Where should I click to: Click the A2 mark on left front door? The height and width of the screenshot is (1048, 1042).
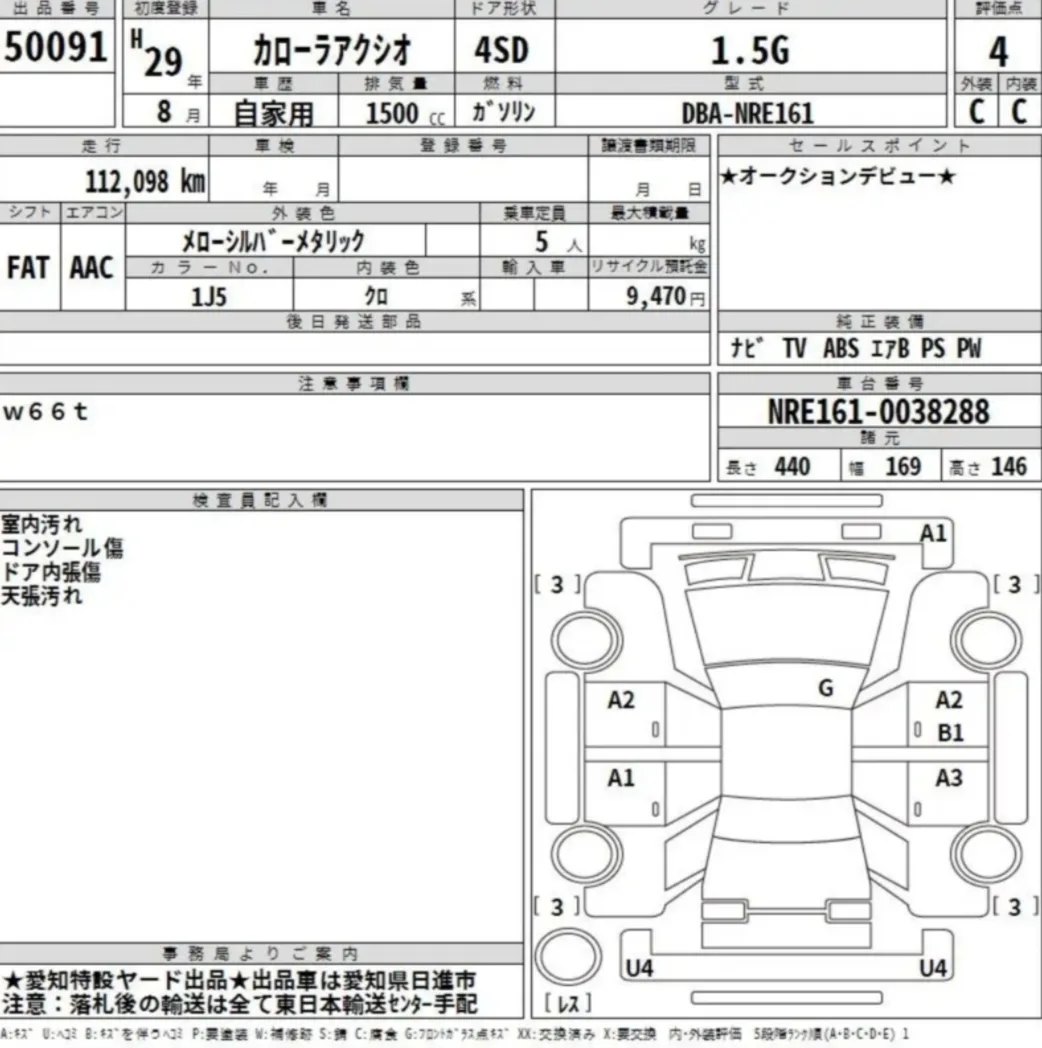pyautogui.click(x=621, y=700)
